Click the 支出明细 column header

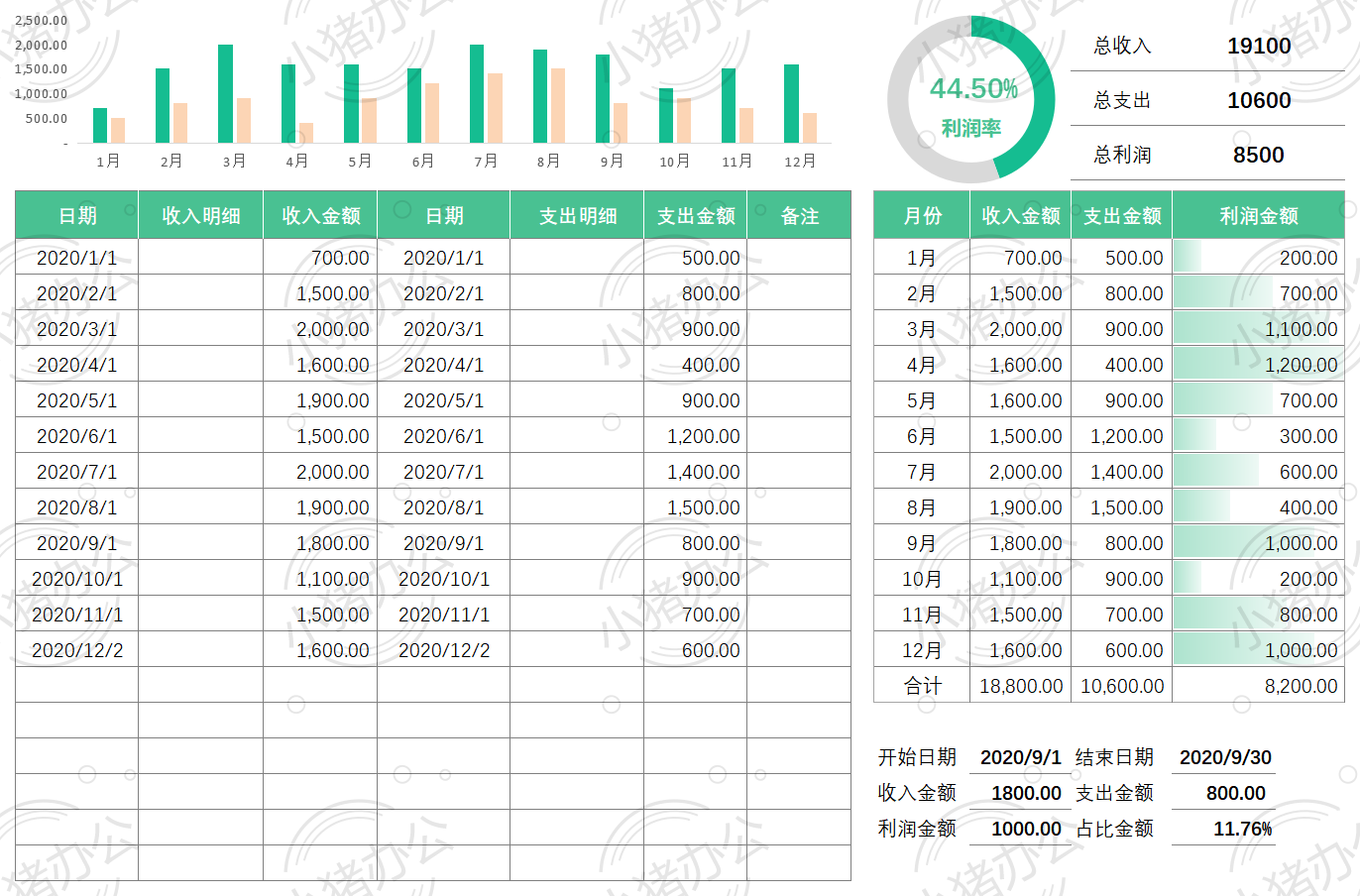(578, 215)
